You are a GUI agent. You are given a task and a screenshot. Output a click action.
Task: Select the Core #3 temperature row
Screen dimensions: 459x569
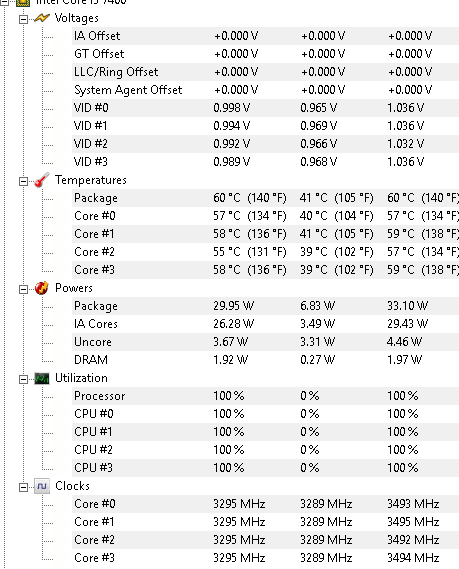(265, 270)
